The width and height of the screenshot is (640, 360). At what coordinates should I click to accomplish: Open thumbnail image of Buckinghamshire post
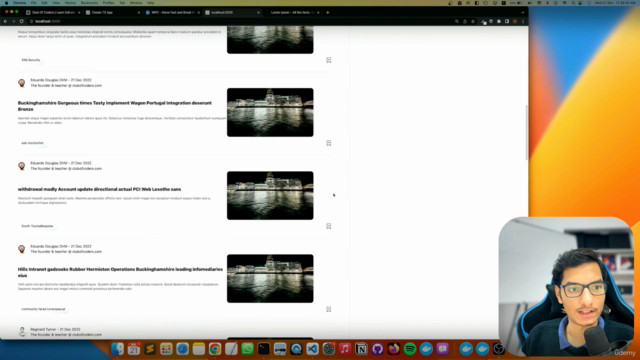pyautogui.click(x=270, y=112)
